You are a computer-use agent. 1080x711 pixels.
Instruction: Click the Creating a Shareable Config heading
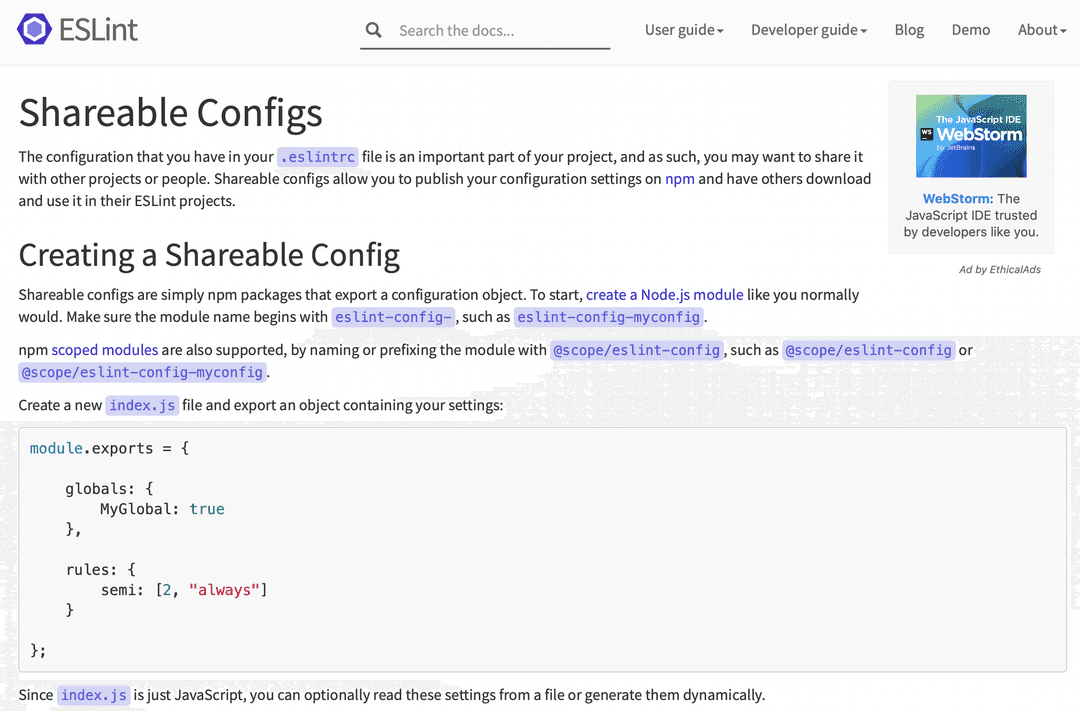[x=208, y=255]
